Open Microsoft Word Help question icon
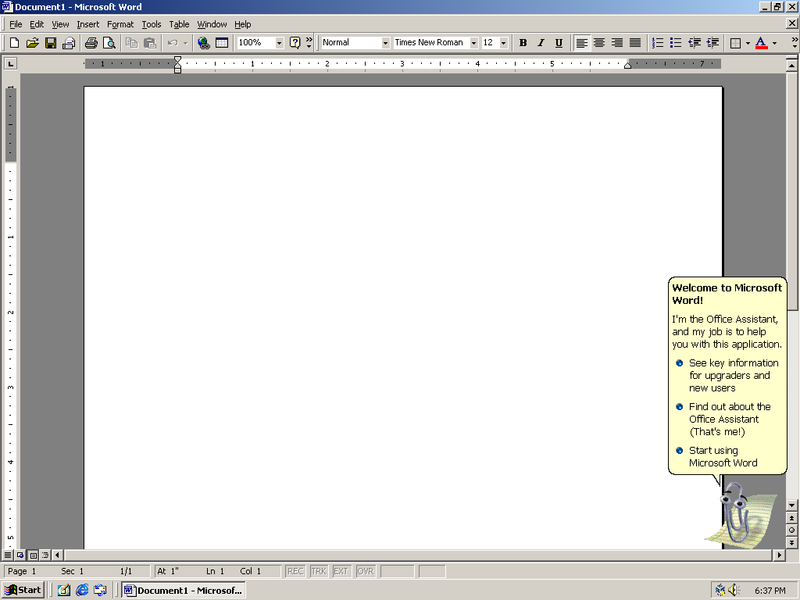This screenshot has height=600, width=800. [x=295, y=43]
